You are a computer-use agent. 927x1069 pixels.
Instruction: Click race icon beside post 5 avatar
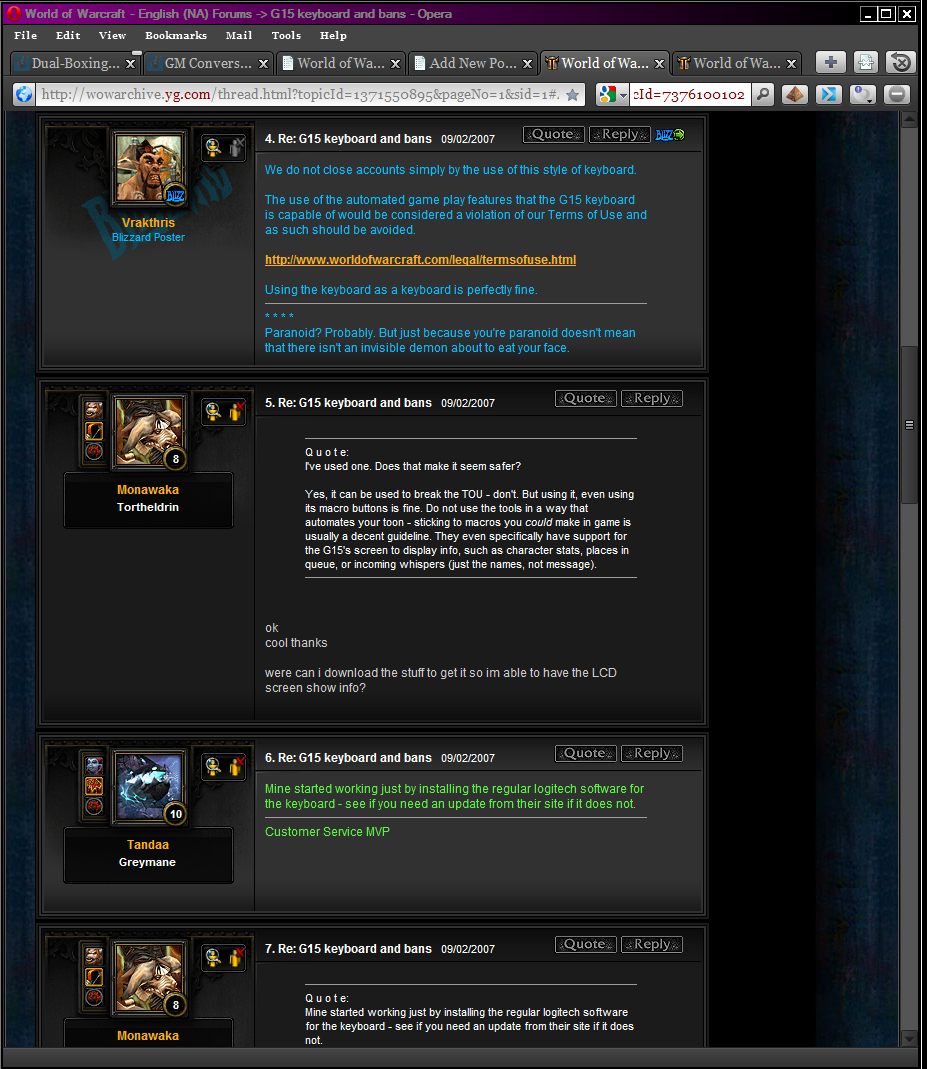94,410
